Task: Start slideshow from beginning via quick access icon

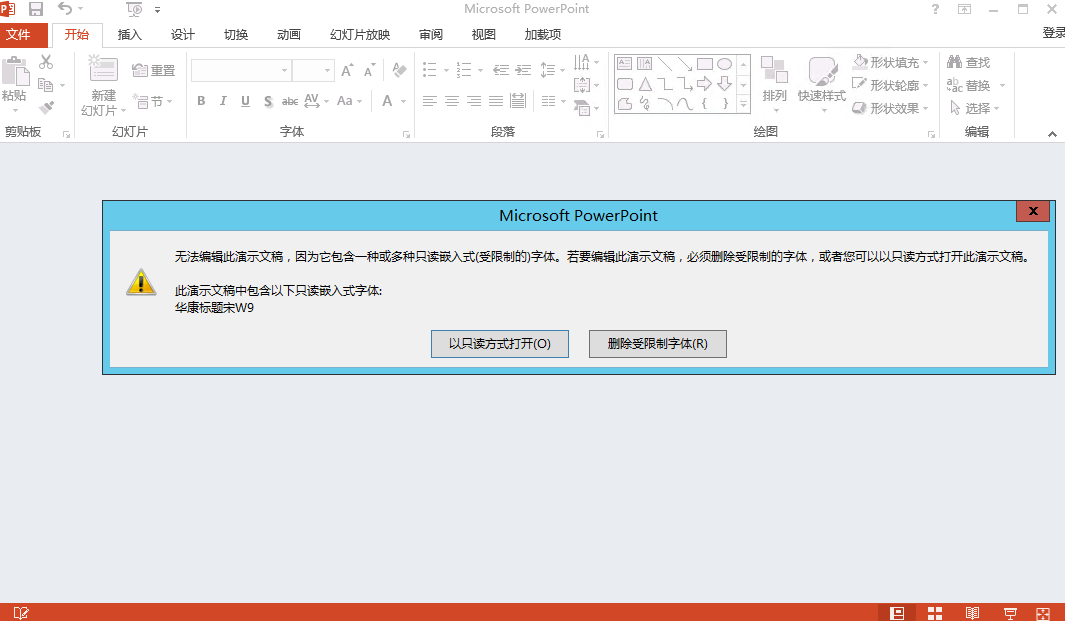Action: (x=134, y=10)
